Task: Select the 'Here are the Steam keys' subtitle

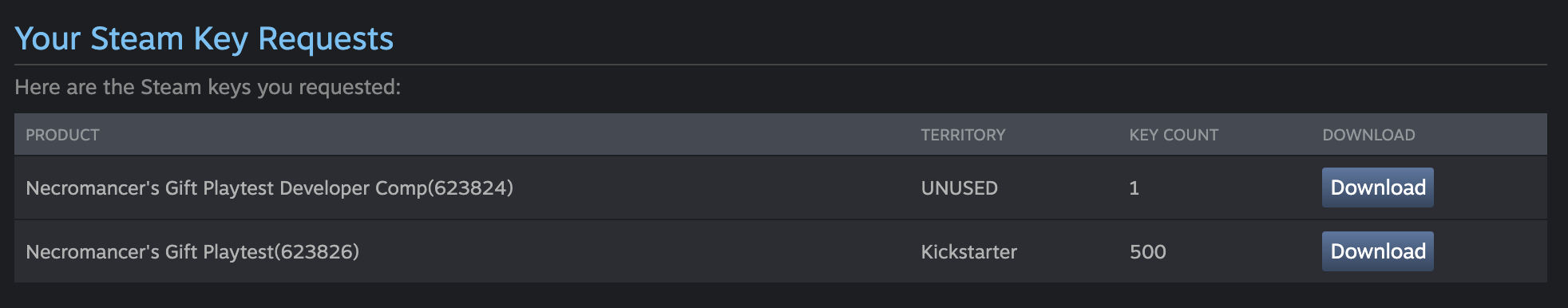Action: 208,87
